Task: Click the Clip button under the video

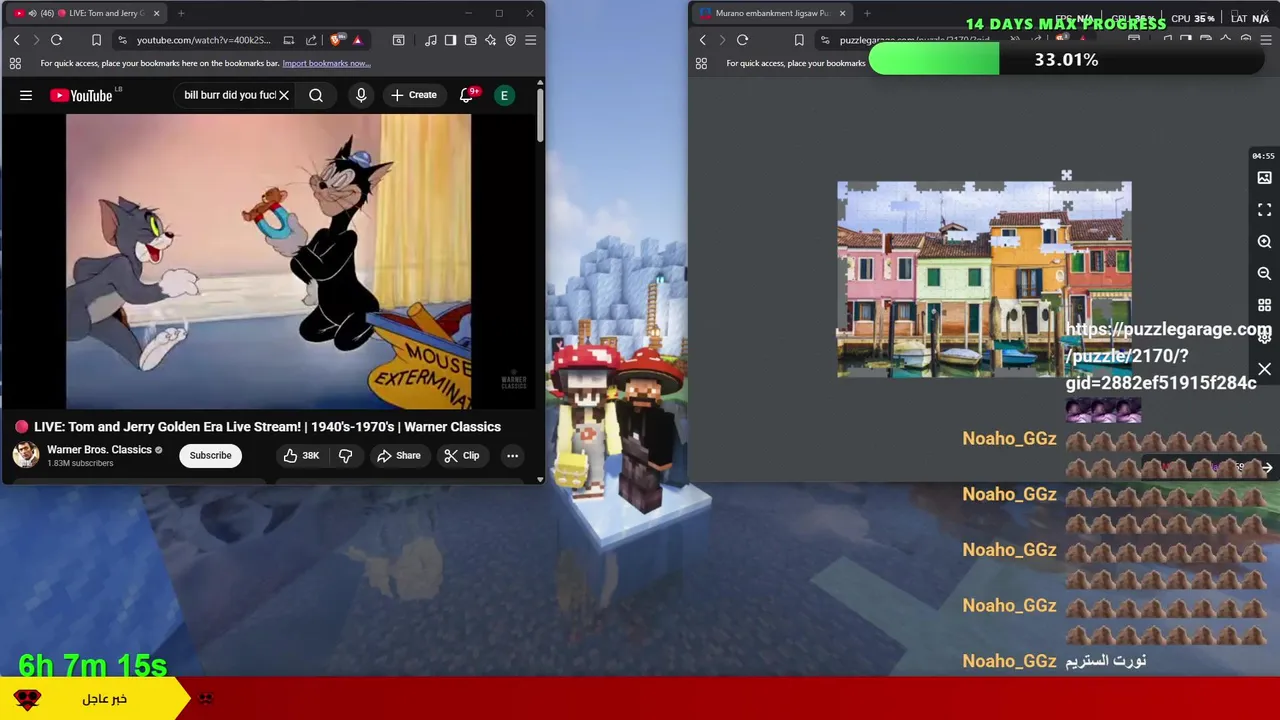Action: point(461,455)
